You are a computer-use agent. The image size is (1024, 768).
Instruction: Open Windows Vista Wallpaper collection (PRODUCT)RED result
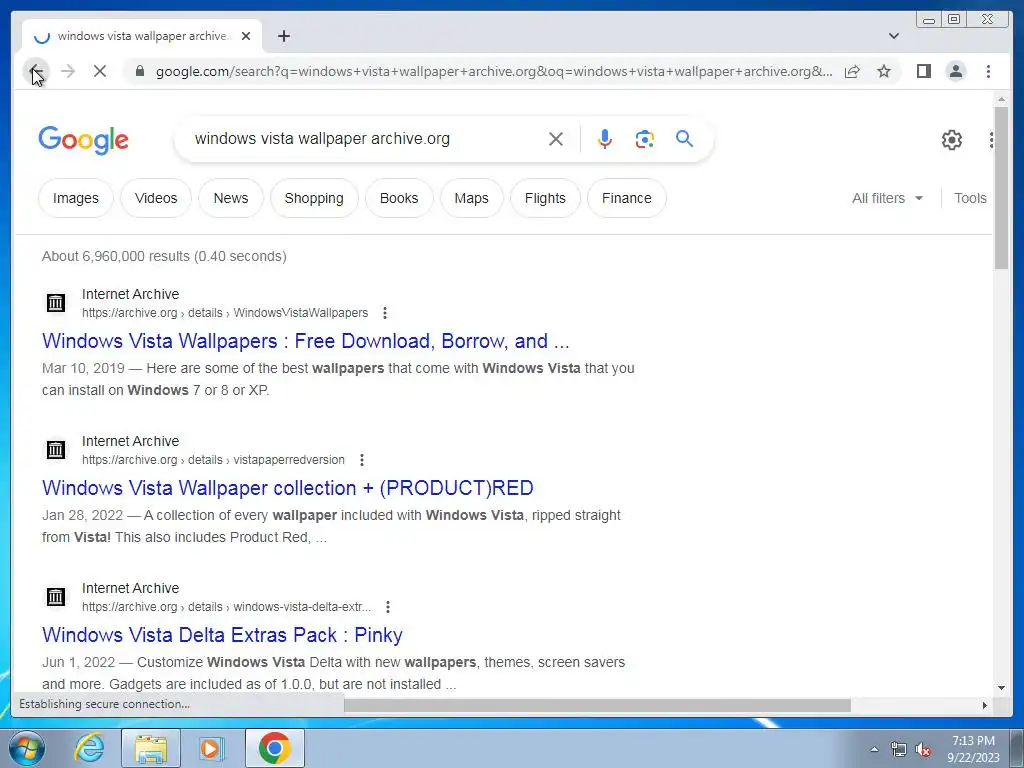(x=288, y=488)
